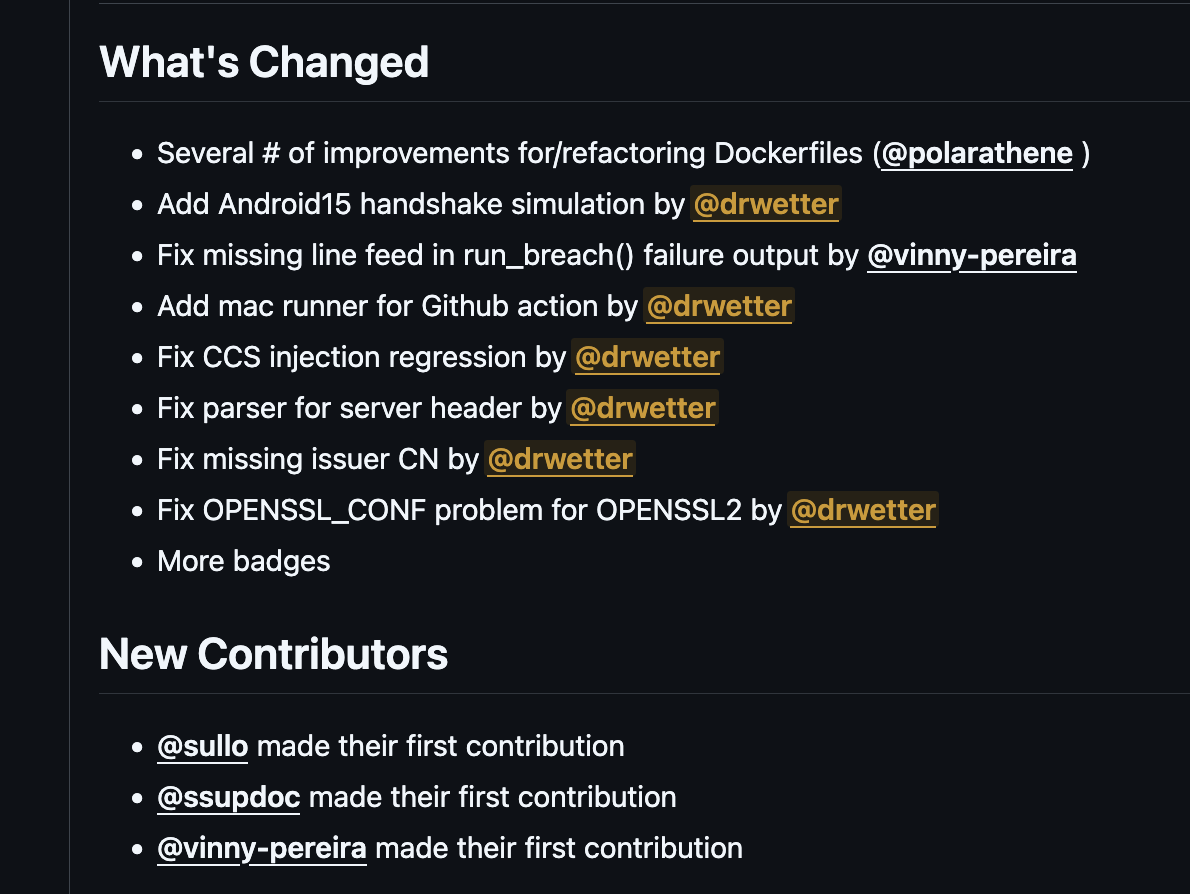The image size is (1190, 894).
Task: Click @drwetter on the Android15 handshake line
Action: coord(766,205)
